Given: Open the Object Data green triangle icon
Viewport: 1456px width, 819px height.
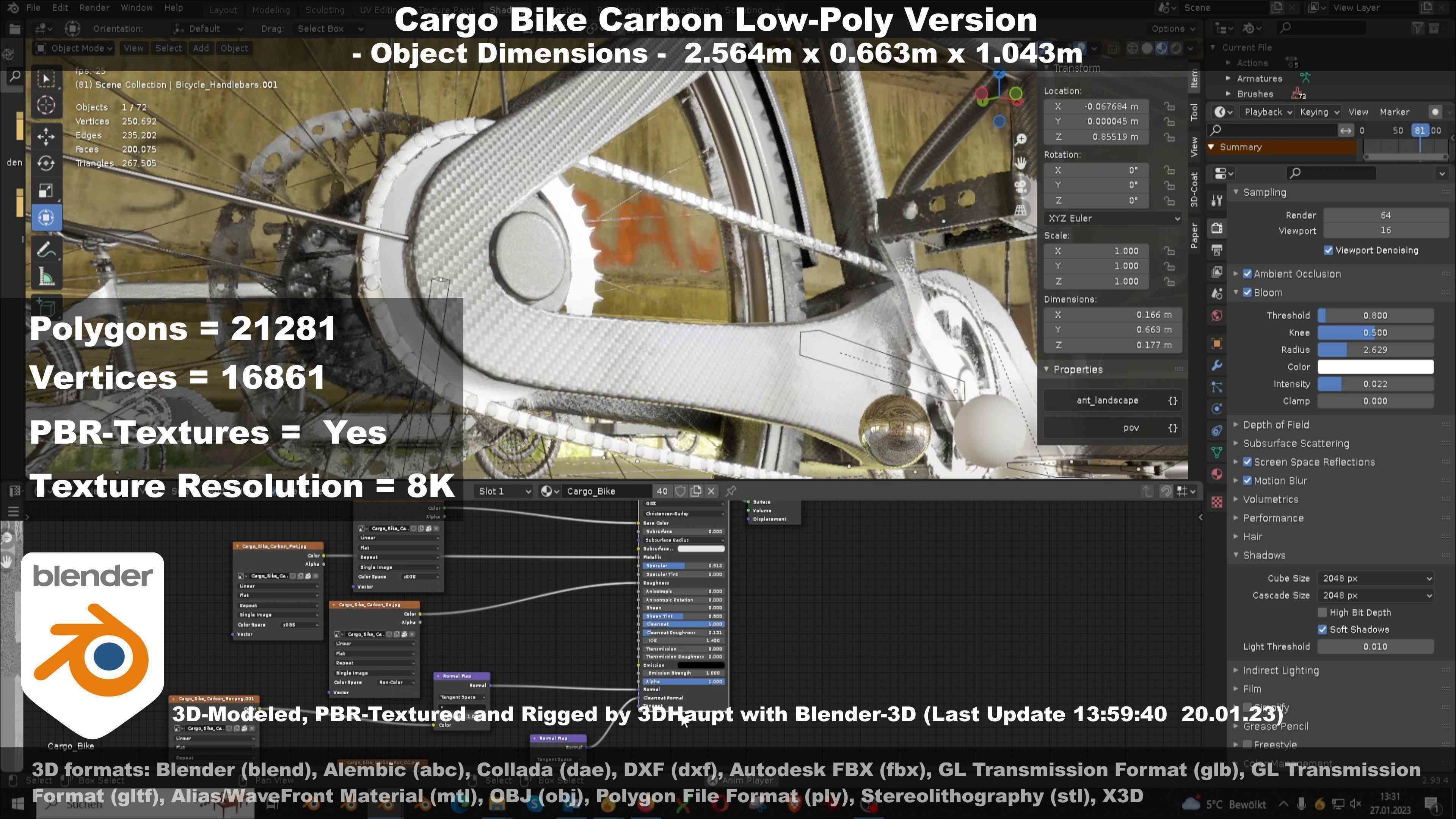Looking at the screenshot, I should point(1217,452).
